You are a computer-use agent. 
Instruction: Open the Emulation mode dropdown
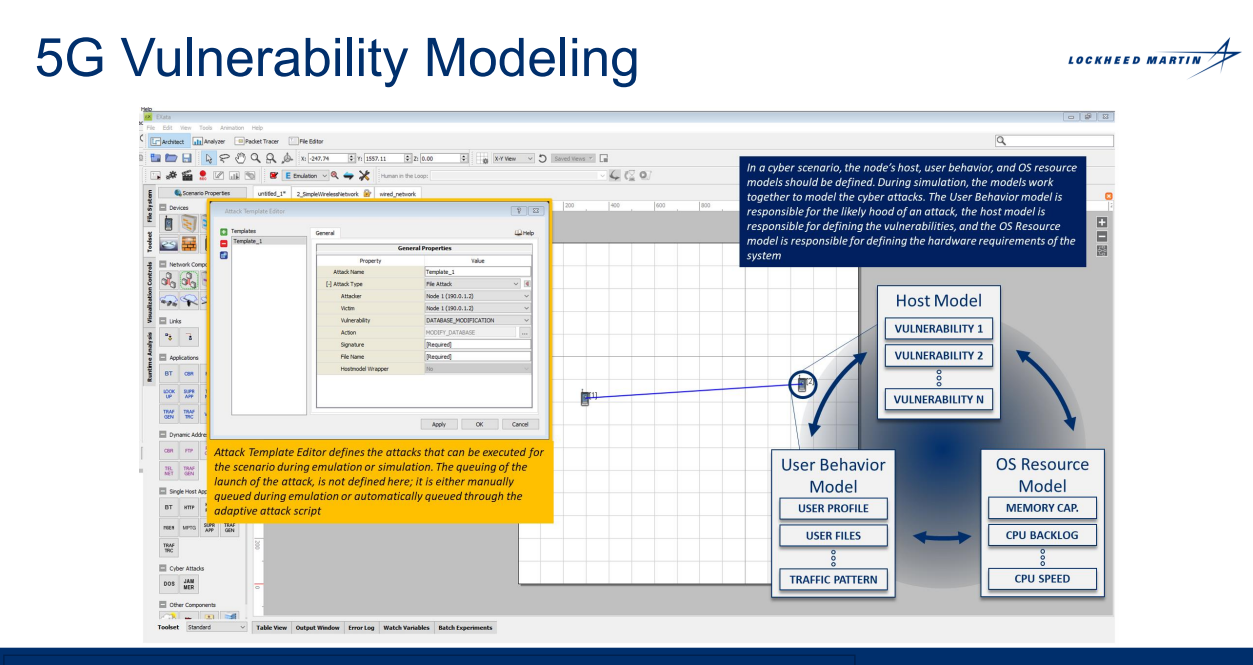(305, 175)
